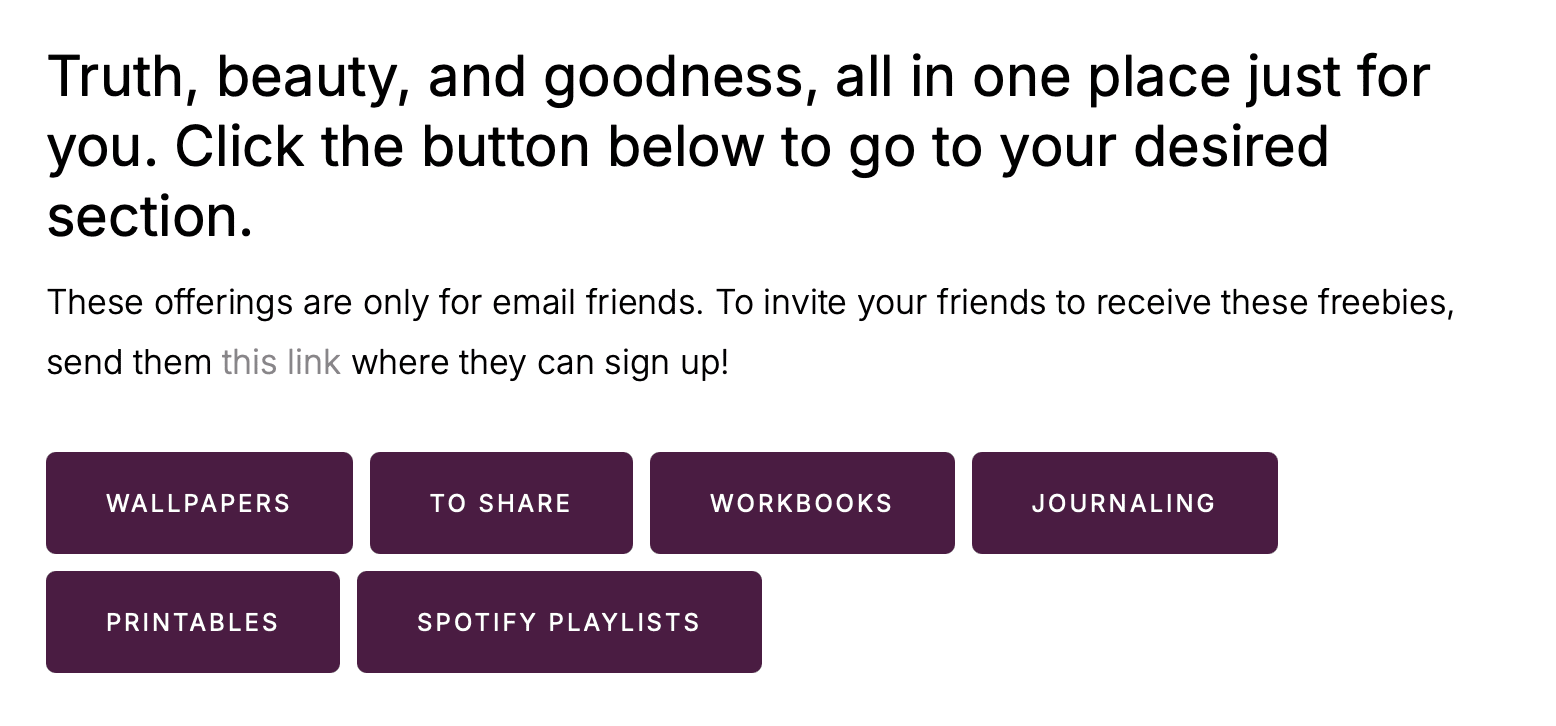Click the word "goodness" in the heading

click(x=673, y=78)
